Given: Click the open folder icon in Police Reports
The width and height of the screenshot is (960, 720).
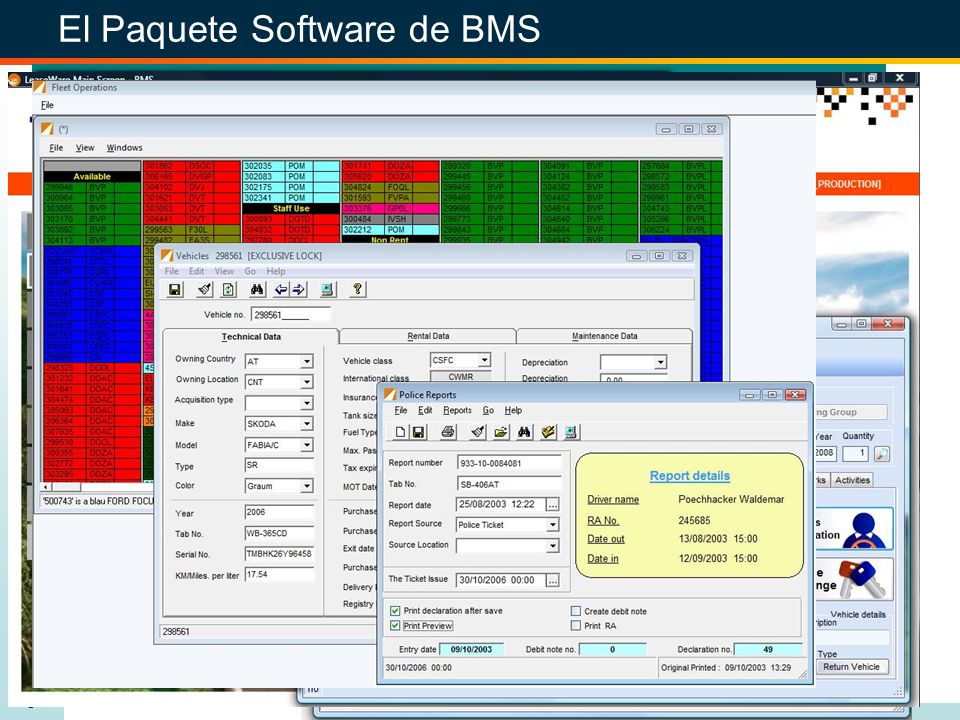Looking at the screenshot, I should click(501, 432).
